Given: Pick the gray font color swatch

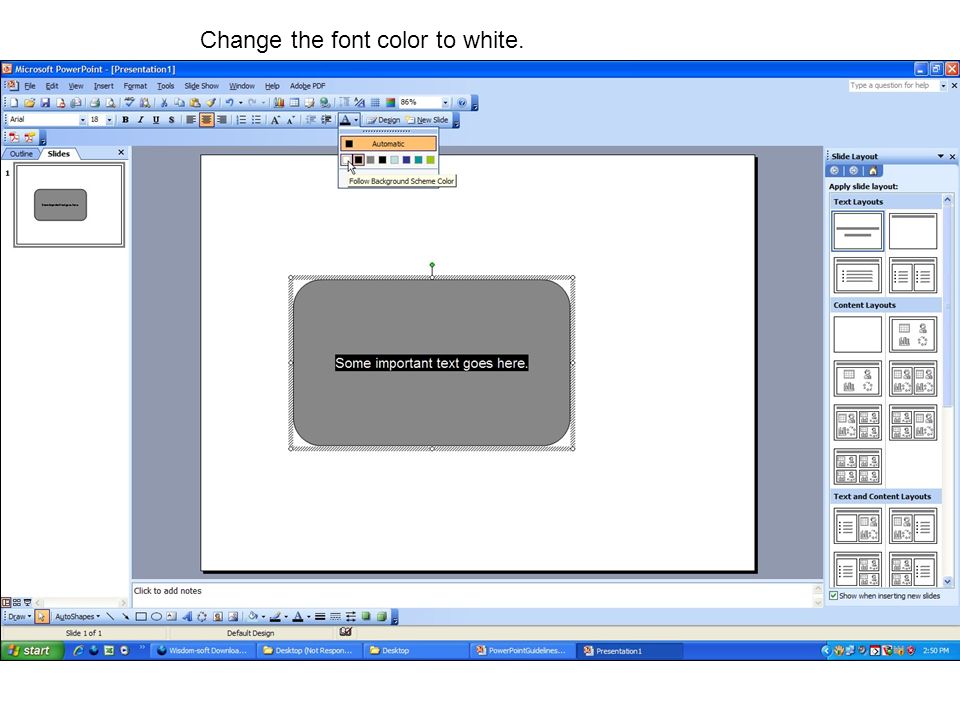Looking at the screenshot, I should [x=370, y=160].
